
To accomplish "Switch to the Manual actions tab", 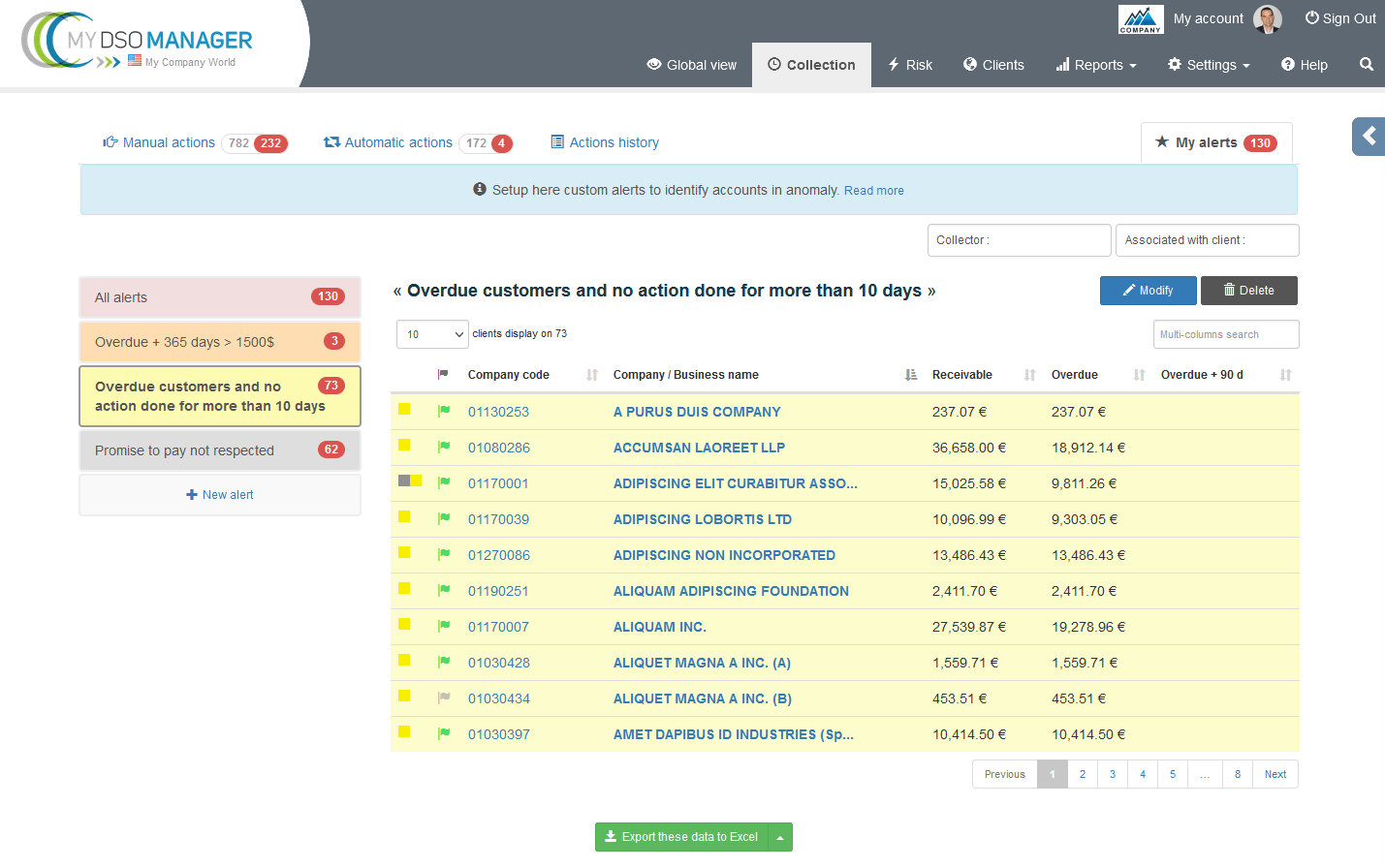I will coord(169,142).
